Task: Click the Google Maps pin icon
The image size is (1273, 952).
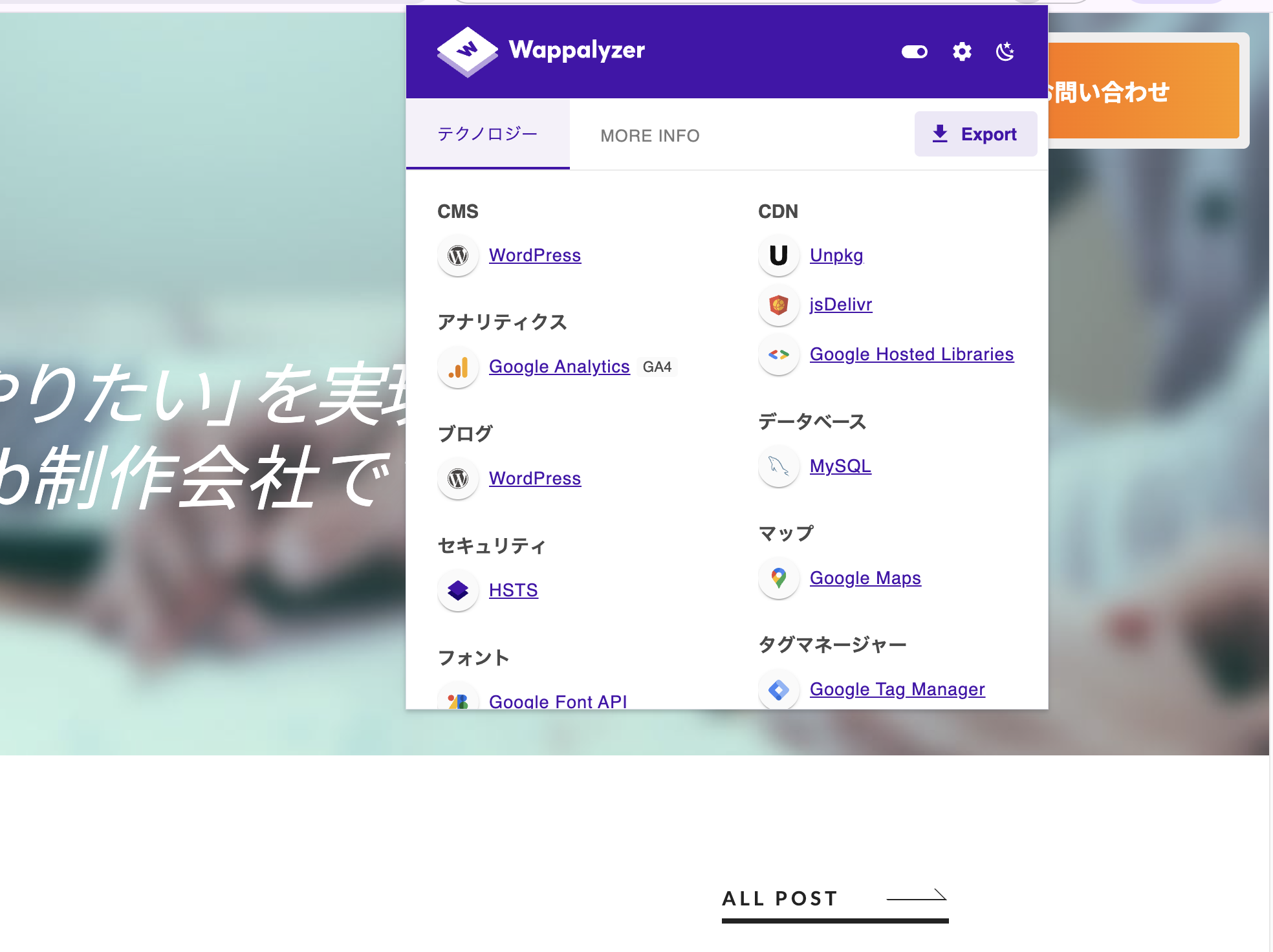Action: coord(778,578)
